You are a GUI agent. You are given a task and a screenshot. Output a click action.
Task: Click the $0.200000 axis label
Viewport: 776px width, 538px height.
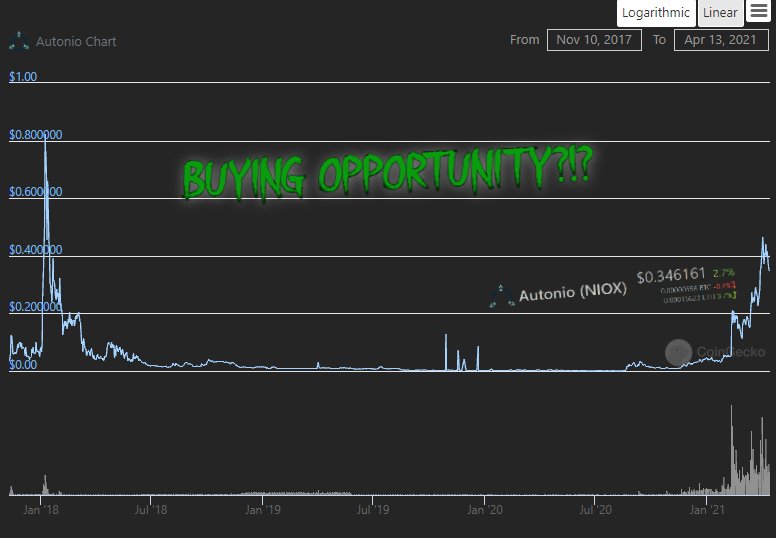[36, 307]
